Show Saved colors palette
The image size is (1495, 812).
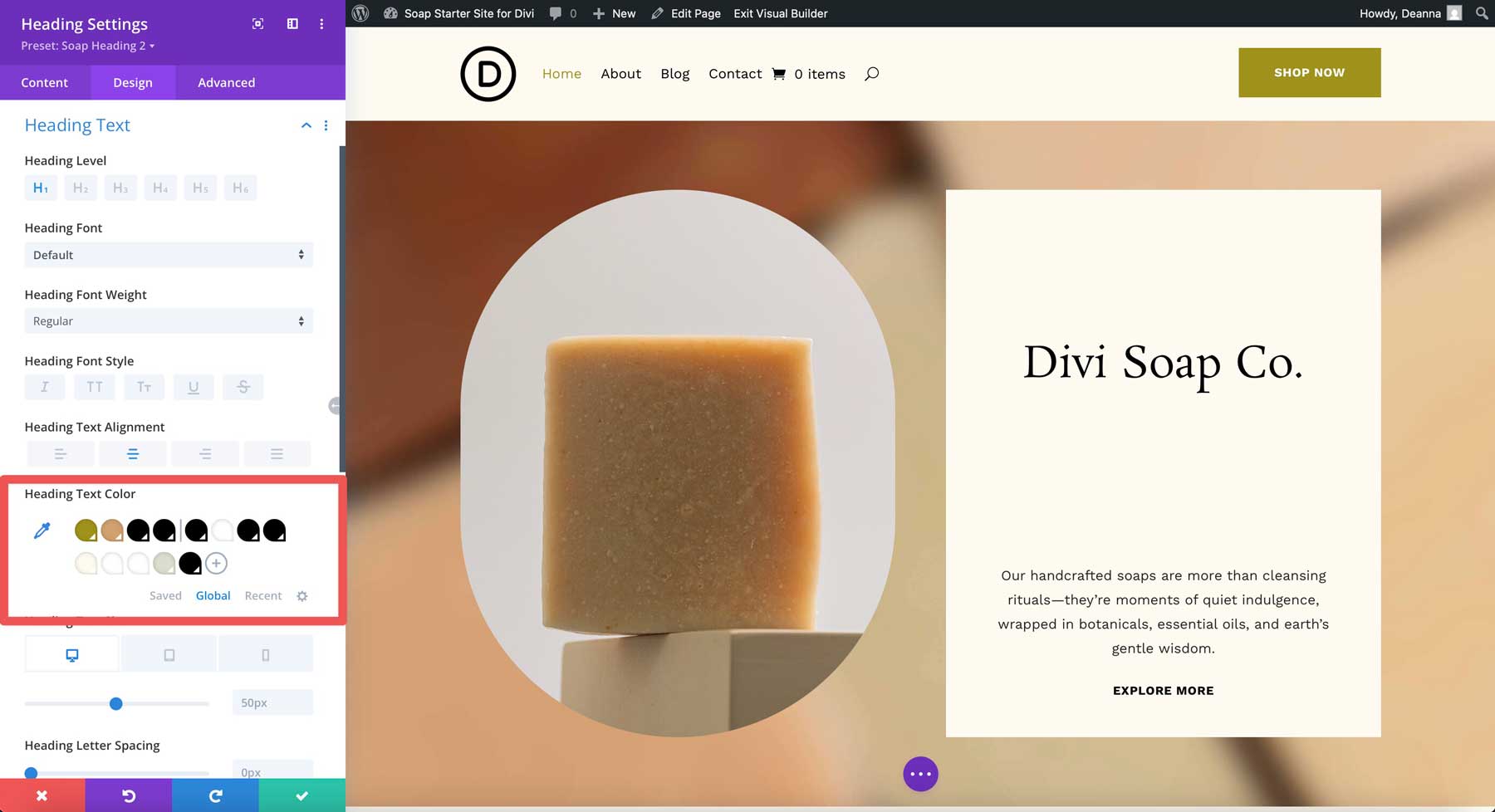(165, 596)
